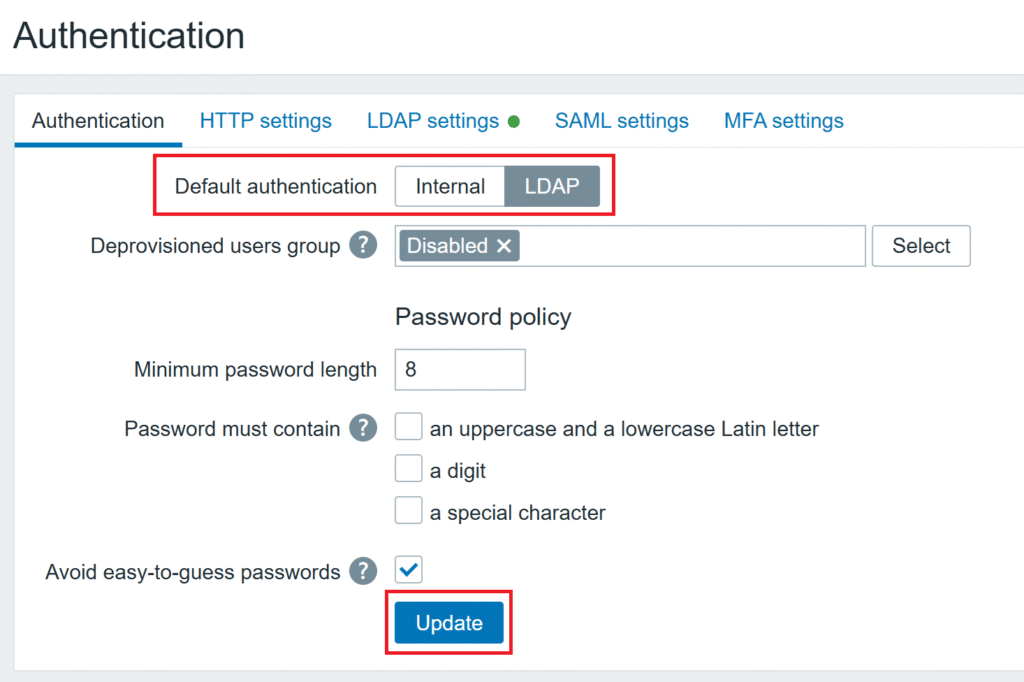Screen dimensions: 1024x682
Task: Click the Update button
Action: pos(448,622)
